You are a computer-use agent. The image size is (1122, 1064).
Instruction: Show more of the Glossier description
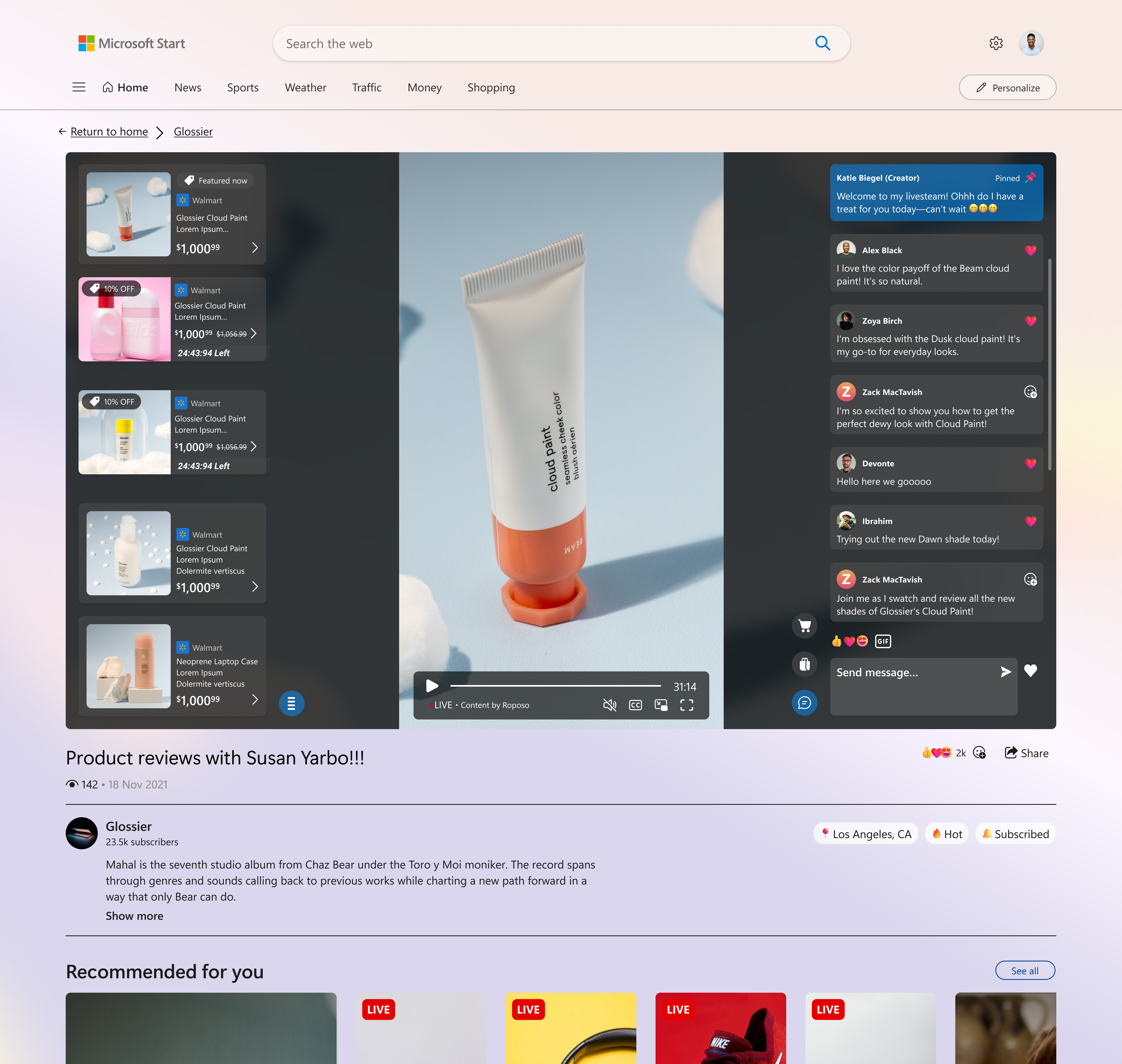coord(134,916)
